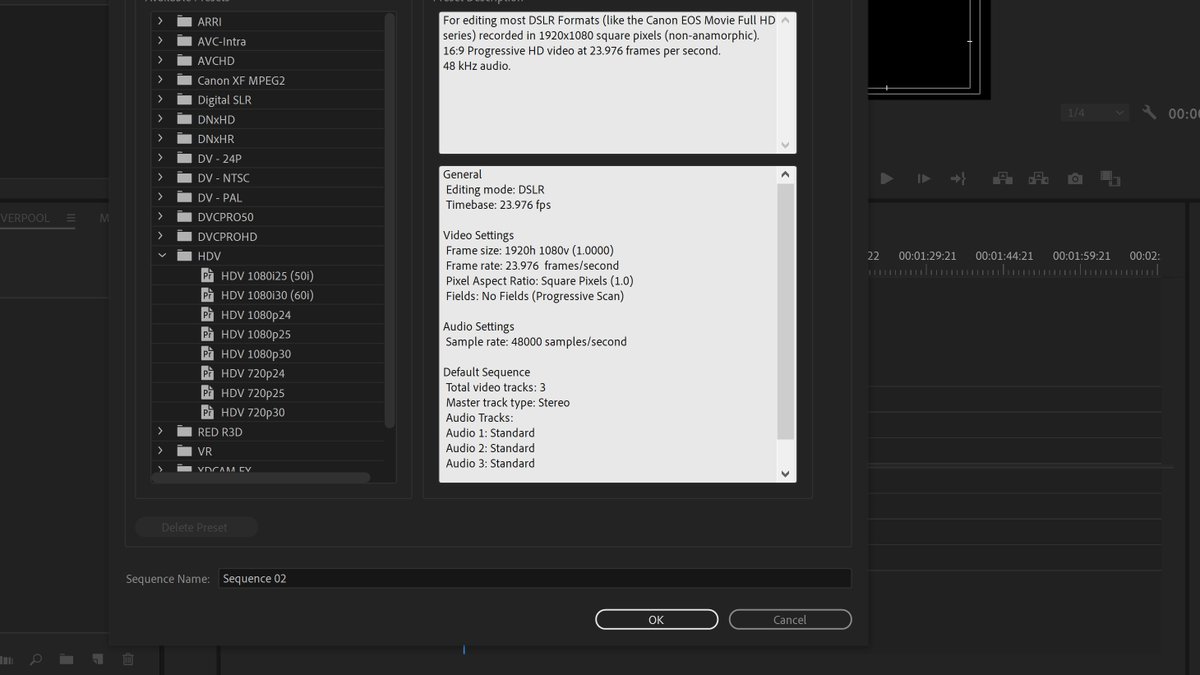Click the Find magnifier icon in Project panel

[x=36, y=659]
